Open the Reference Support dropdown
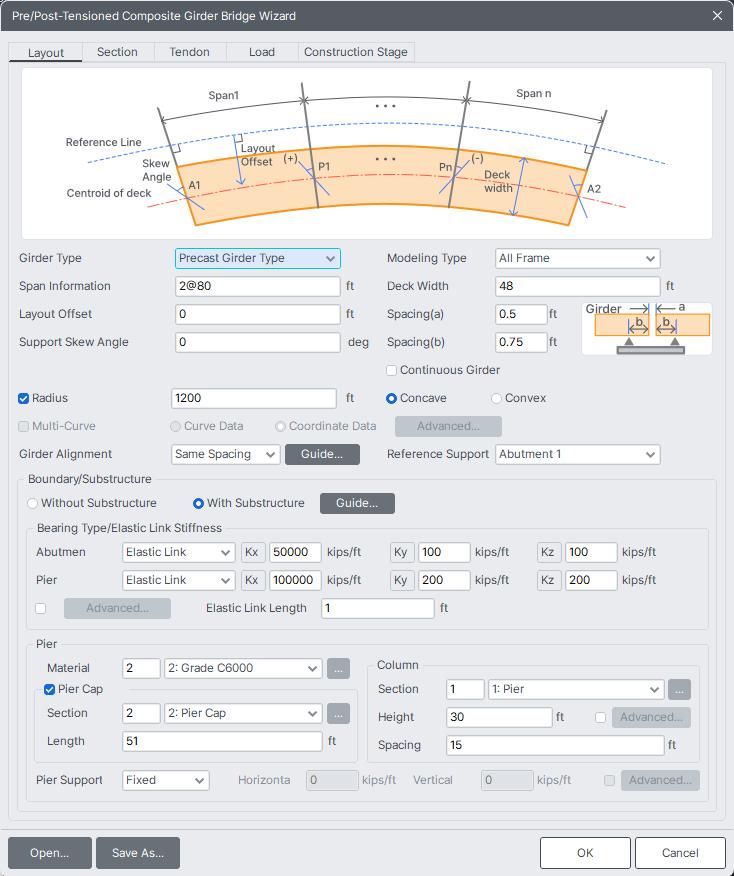This screenshot has height=876, width=734. click(x=578, y=454)
